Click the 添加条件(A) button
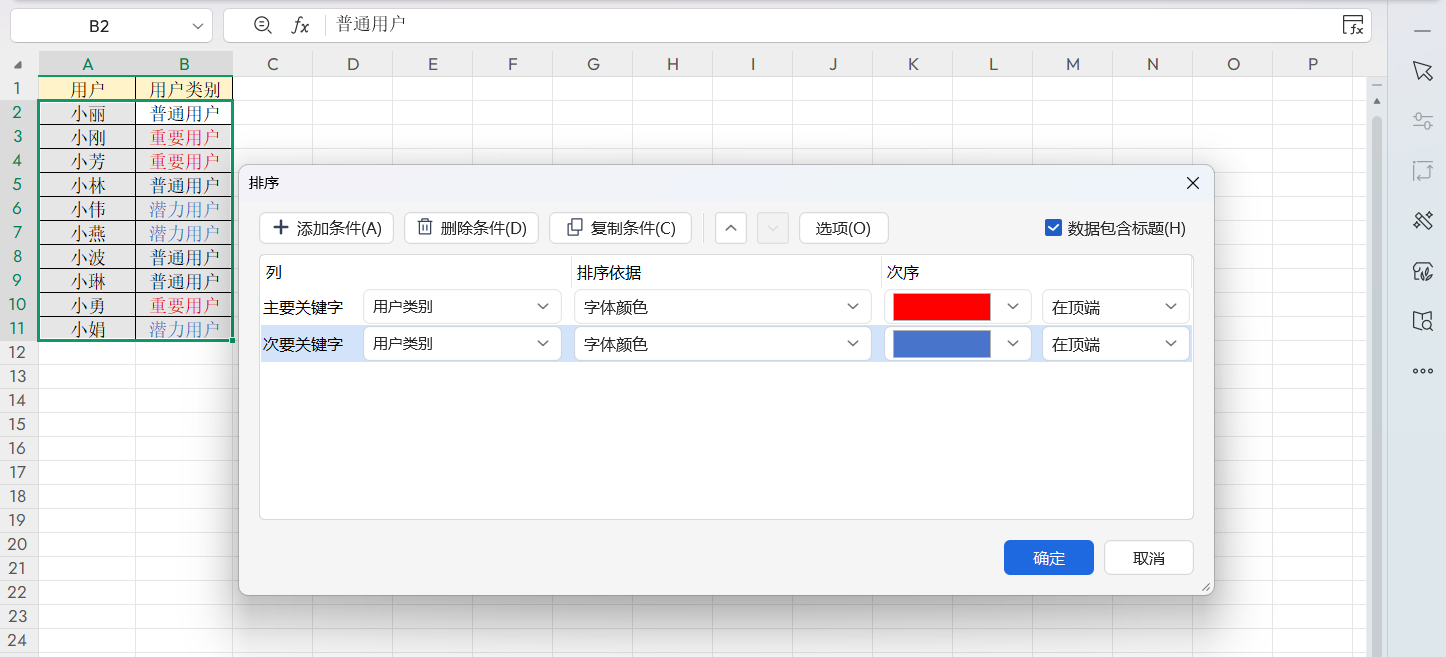The height and width of the screenshot is (657, 1446). pyautogui.click(x=326, y=227)
